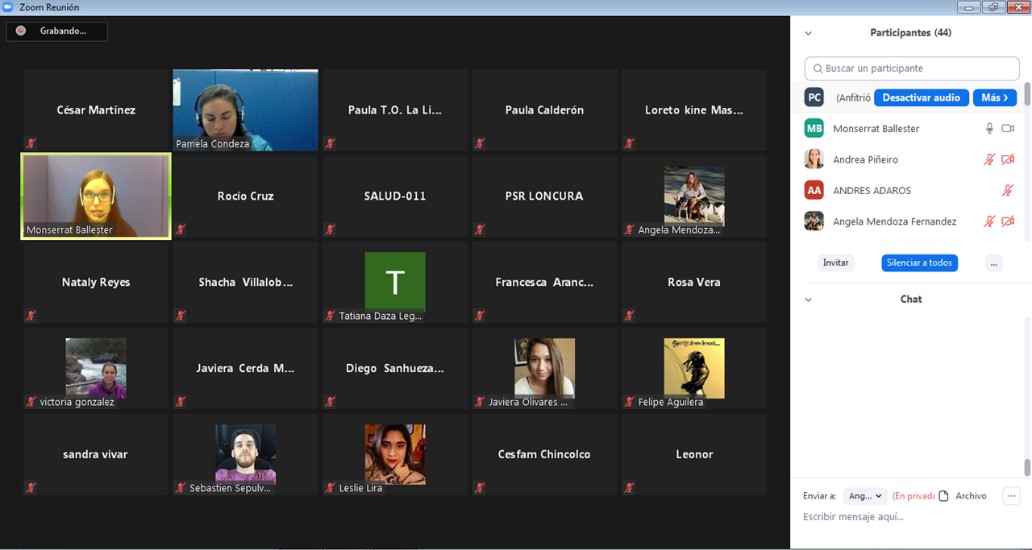
Task: Collapse the Participantes panel chevron
Action: tap(808, 33)
